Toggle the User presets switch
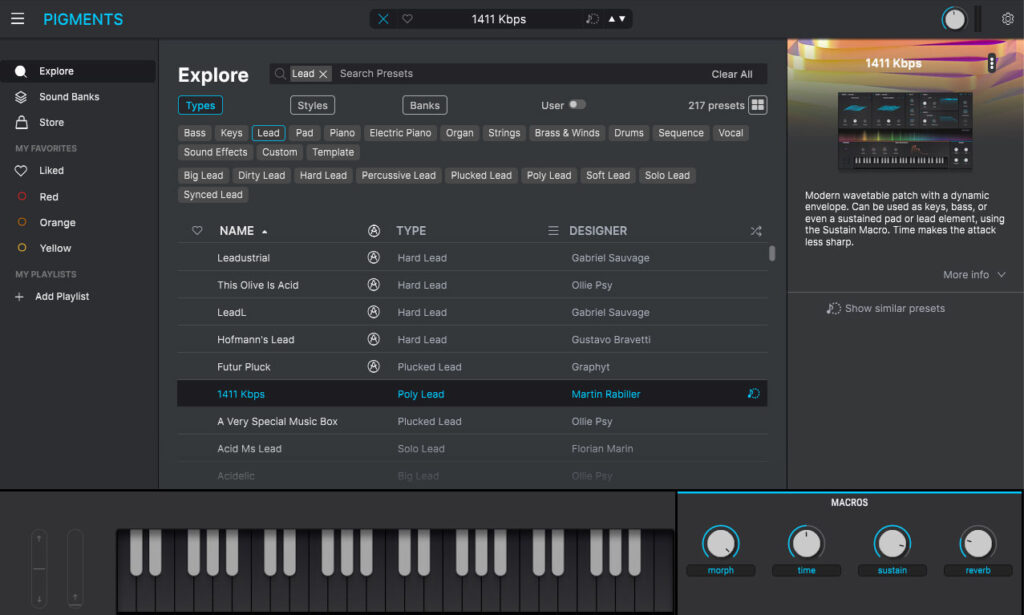 577,104
